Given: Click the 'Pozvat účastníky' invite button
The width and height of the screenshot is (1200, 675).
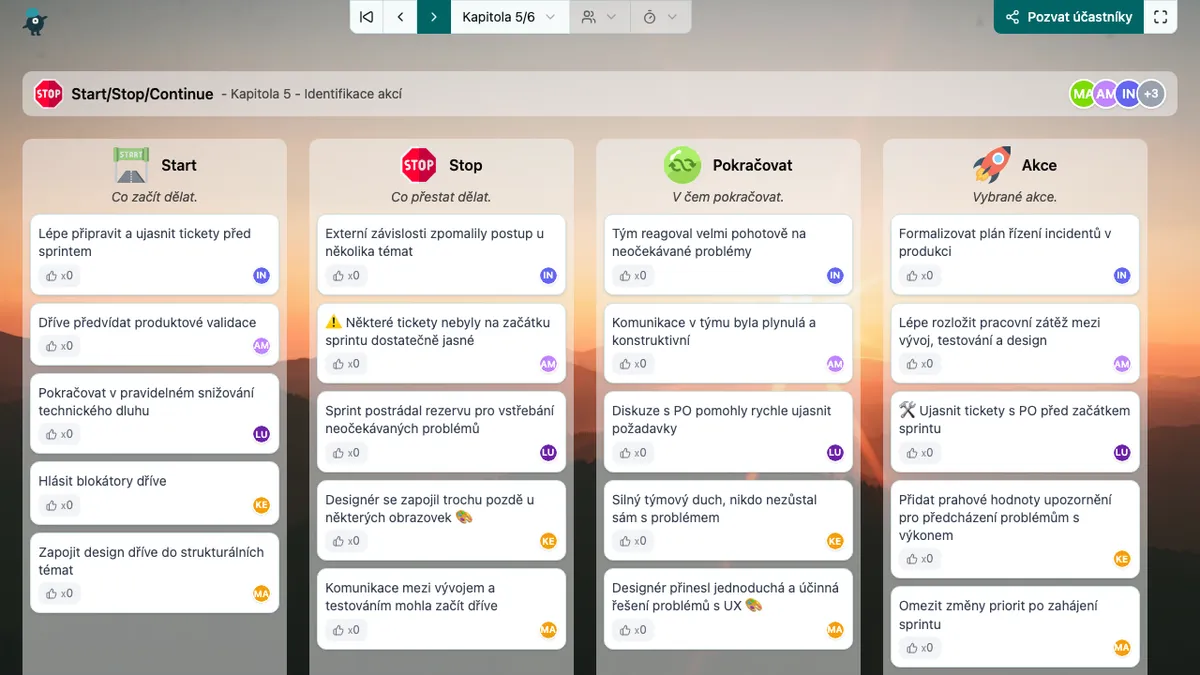Looking at the screenshot, I should point(1068,17).
